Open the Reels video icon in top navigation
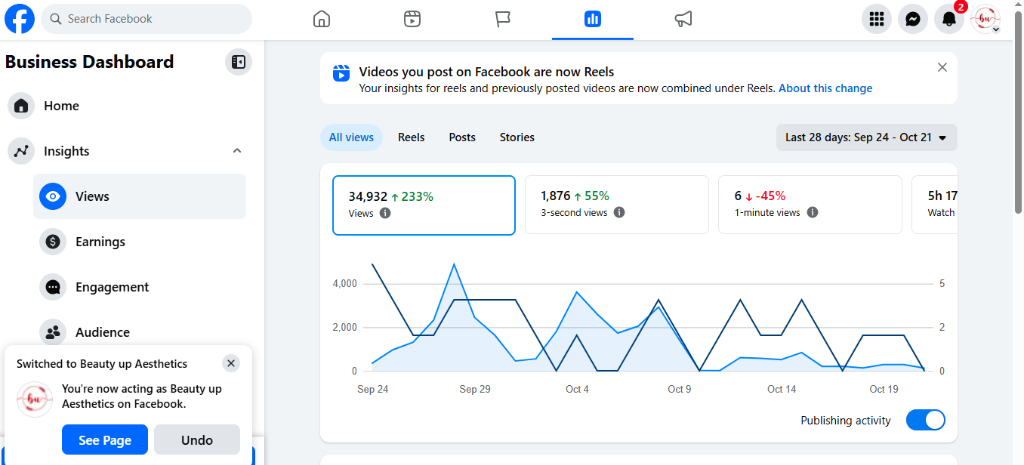 (412, 19)
